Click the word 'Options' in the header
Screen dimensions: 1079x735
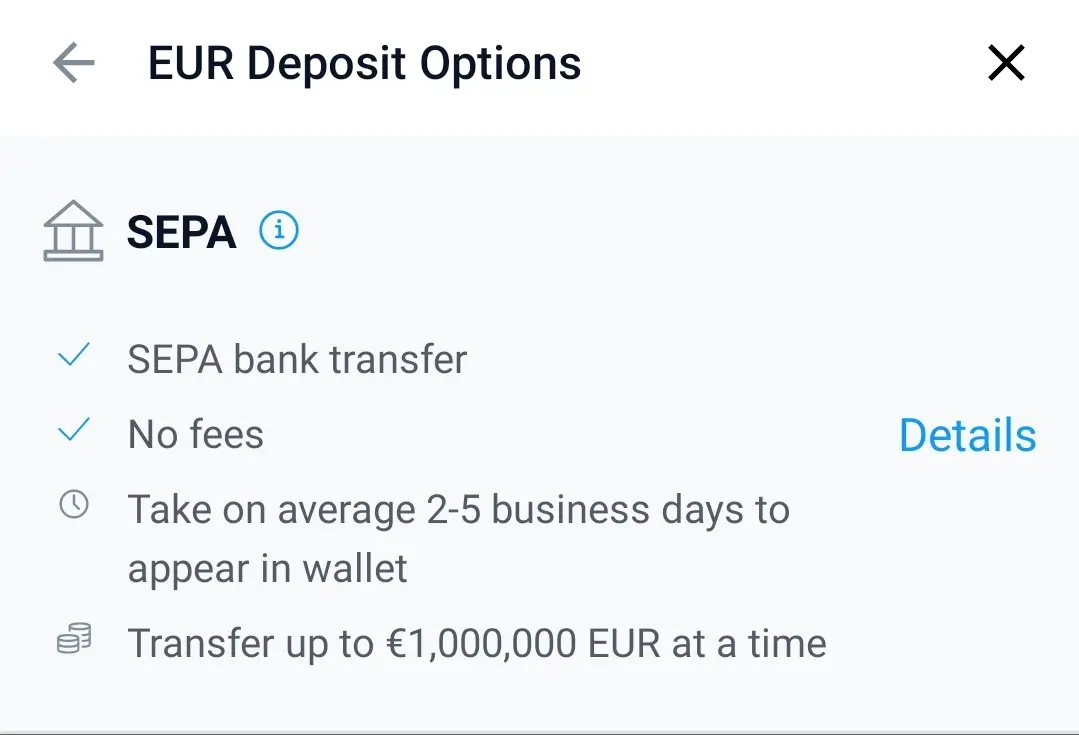click(500, 65)
